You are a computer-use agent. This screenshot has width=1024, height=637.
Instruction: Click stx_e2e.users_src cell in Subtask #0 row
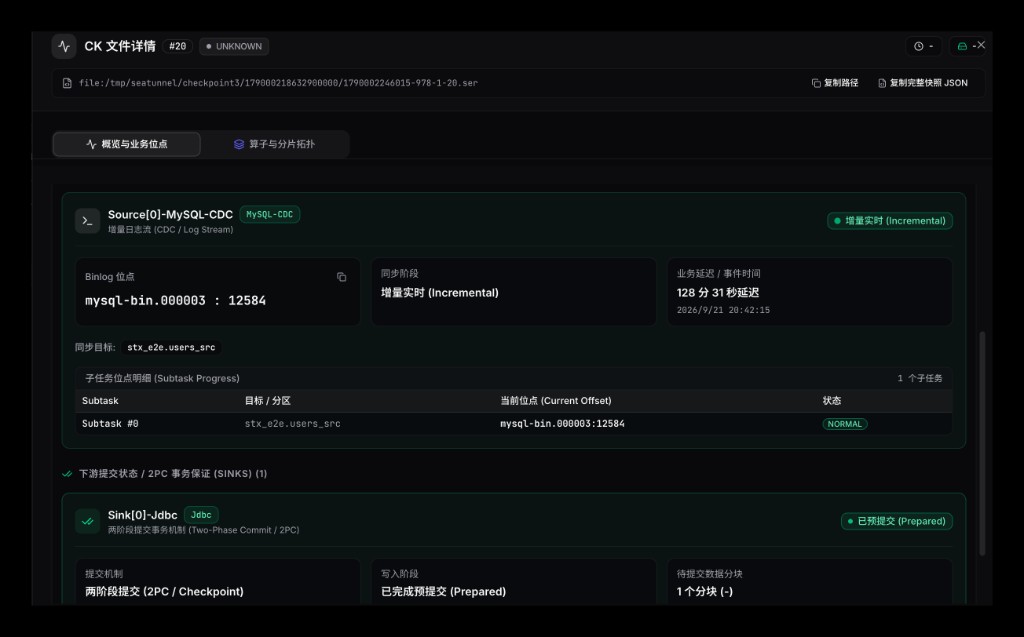click(293, 424)
